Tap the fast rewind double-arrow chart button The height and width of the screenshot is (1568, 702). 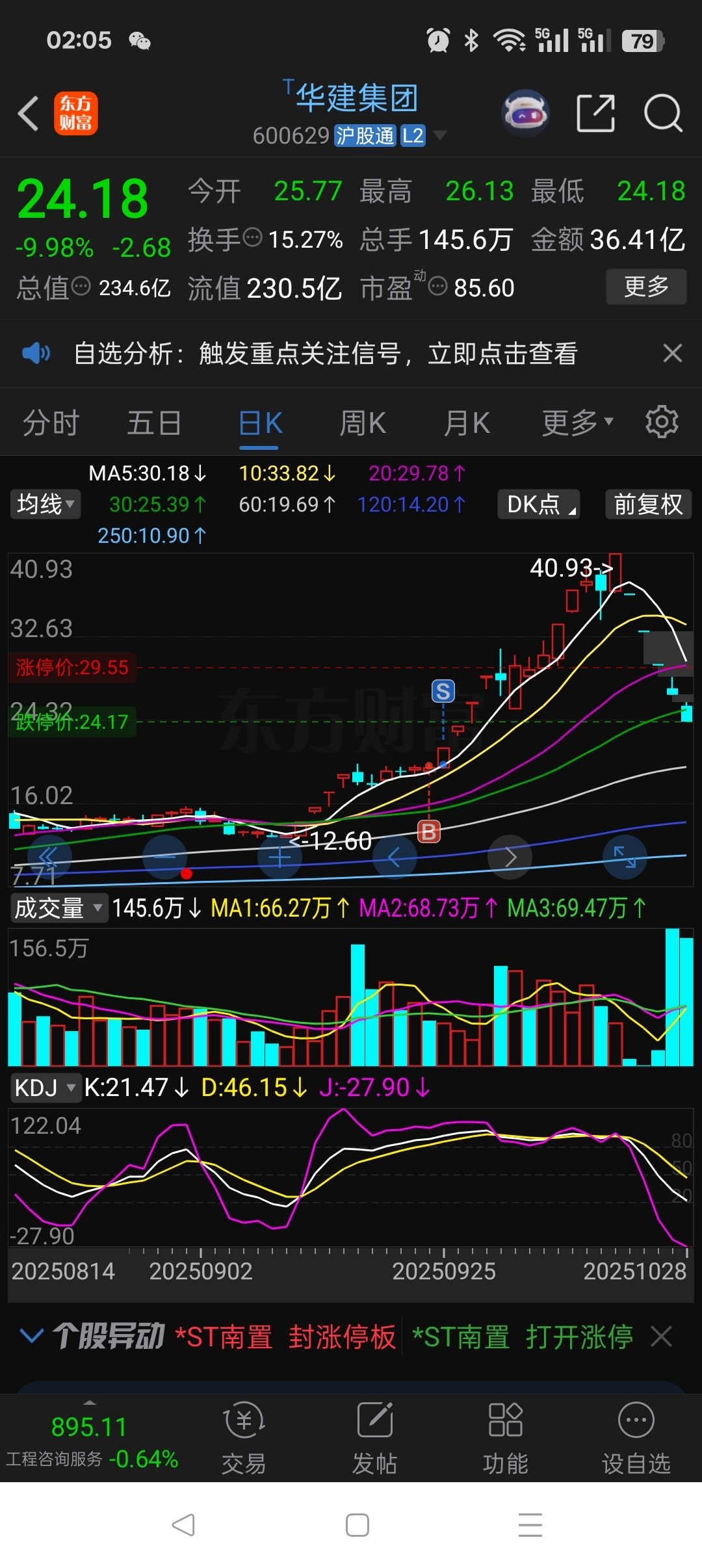[x=49, y=857]
